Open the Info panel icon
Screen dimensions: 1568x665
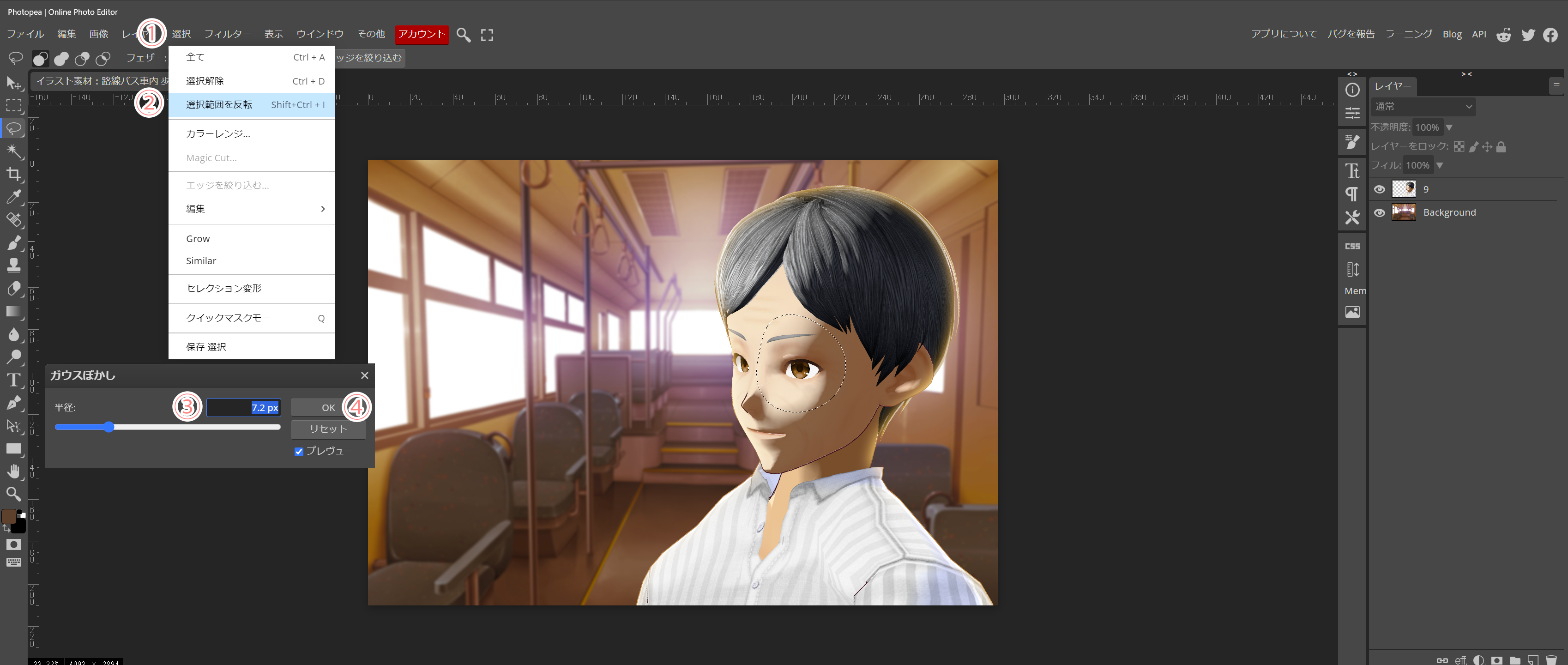1352,90
